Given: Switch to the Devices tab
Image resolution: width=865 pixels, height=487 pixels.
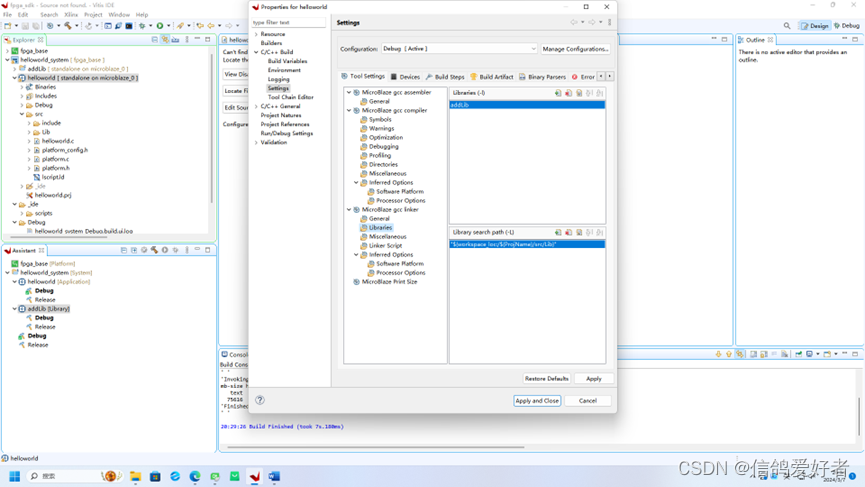Looking at the screenshot, I should coord(405,77).
